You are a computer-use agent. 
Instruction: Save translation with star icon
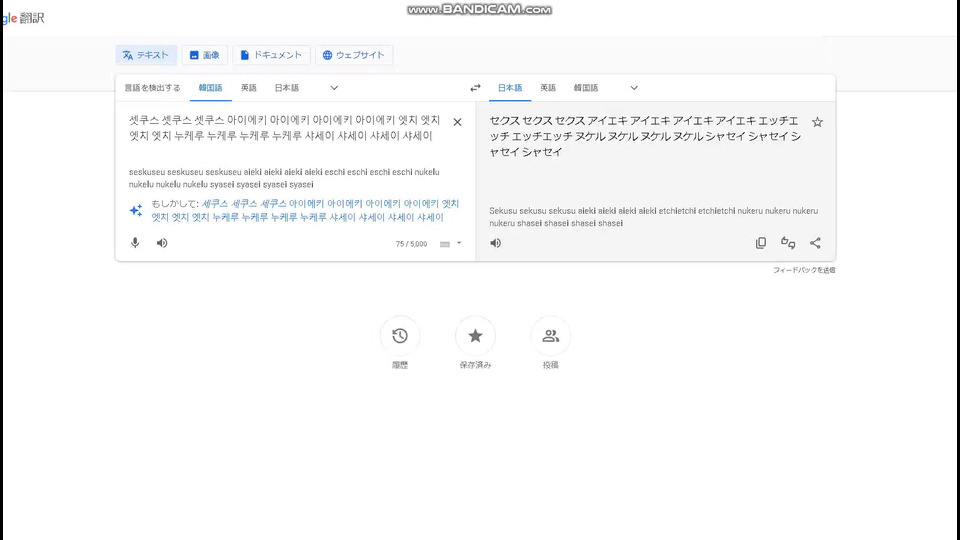817,122
